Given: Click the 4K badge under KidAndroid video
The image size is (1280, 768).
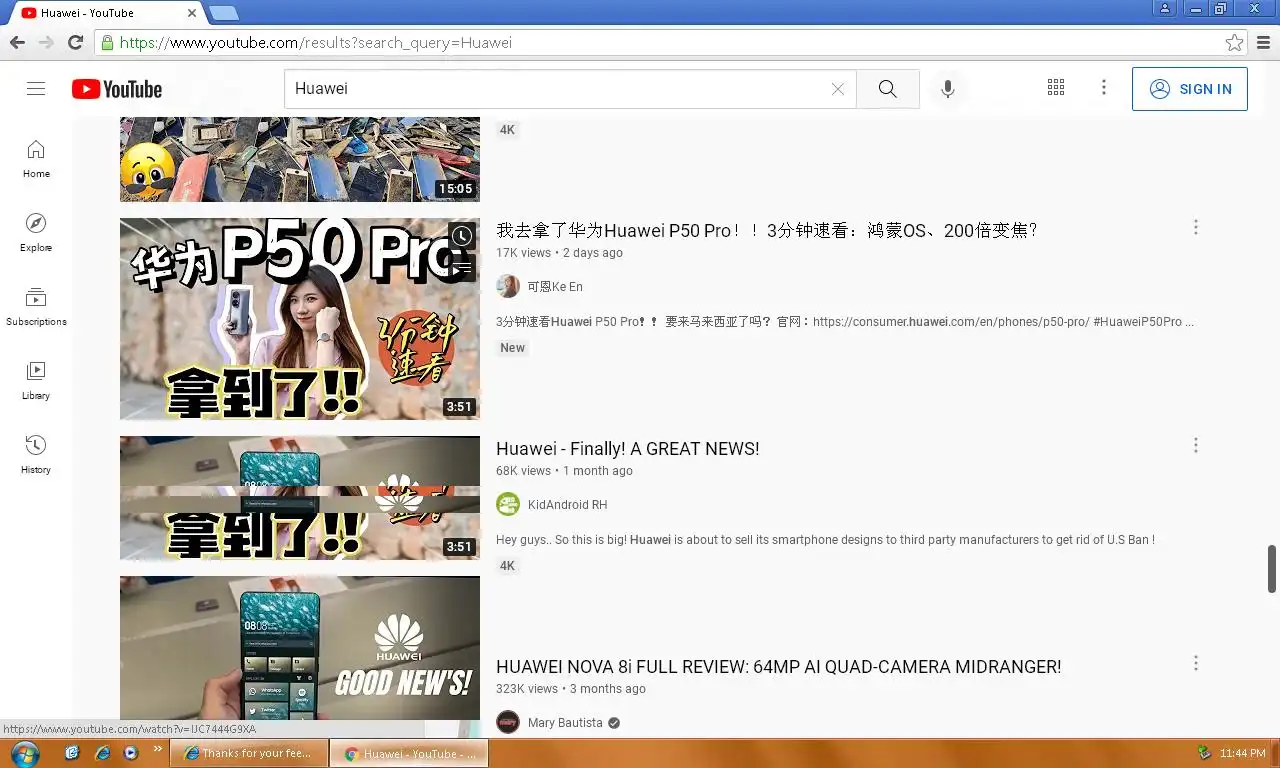Looking at the screenshot, I should pos(507,566).
